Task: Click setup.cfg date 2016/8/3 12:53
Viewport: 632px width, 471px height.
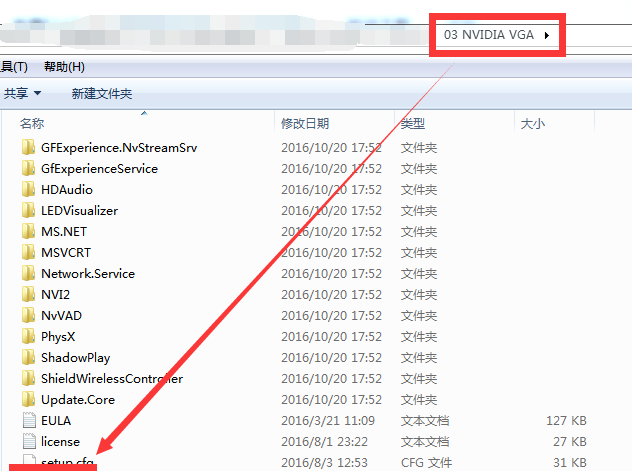Action: [324, 463]
